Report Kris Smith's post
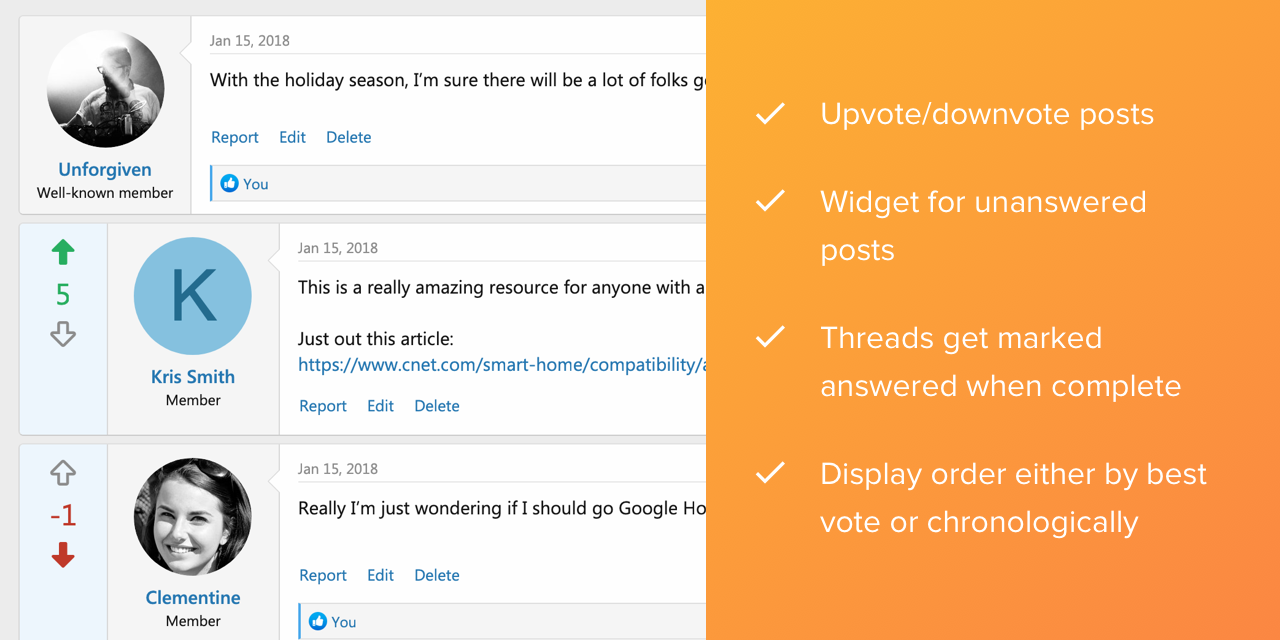Screen dimensions: 1280x640 (323, 406)
